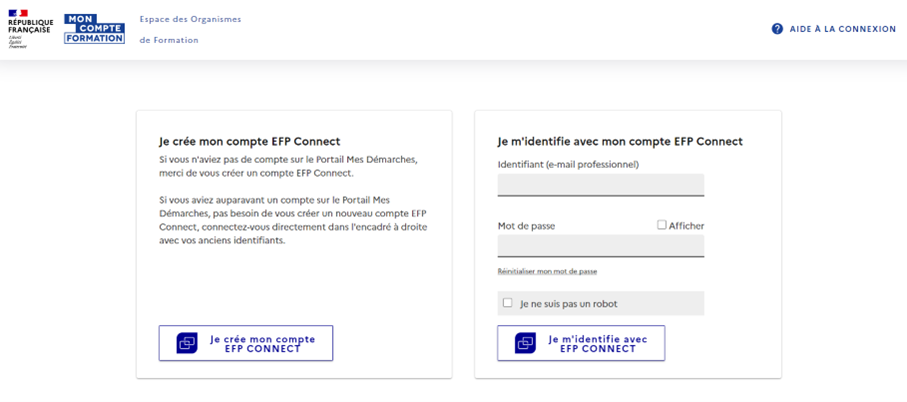Click the paragraph starting "Si vous aviez auparavant"
This screenshot has height=402, width=907.
point(293,220)
